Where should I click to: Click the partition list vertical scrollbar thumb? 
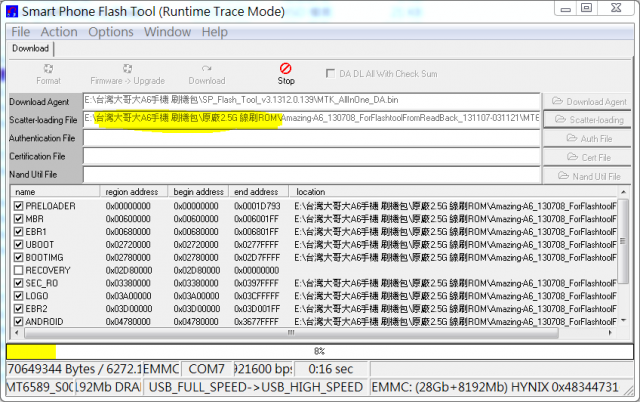point(623,241)
